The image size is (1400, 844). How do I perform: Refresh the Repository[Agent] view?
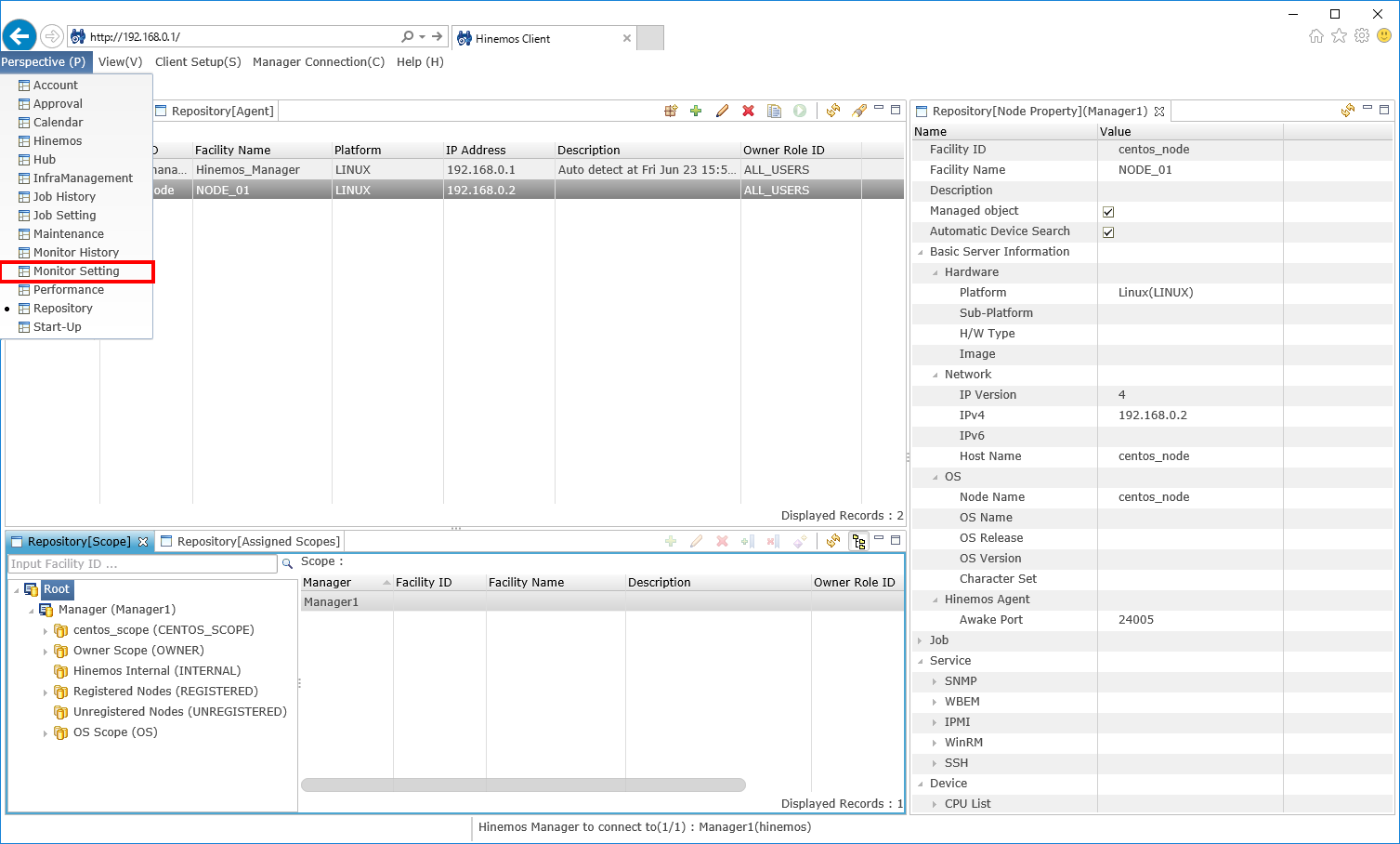pyautogui.click(x=833, y=111)
